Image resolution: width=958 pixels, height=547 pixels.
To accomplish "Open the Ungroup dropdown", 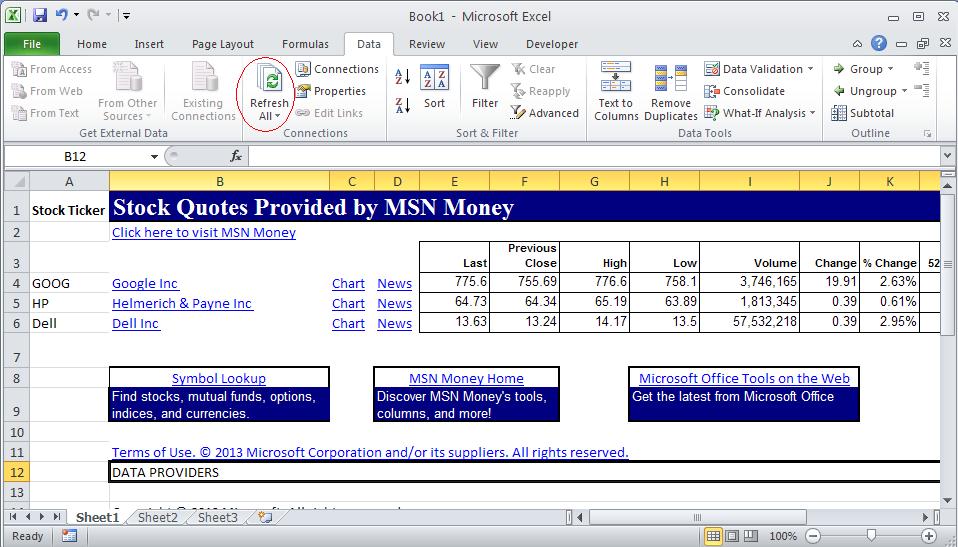I will [871, 91].
